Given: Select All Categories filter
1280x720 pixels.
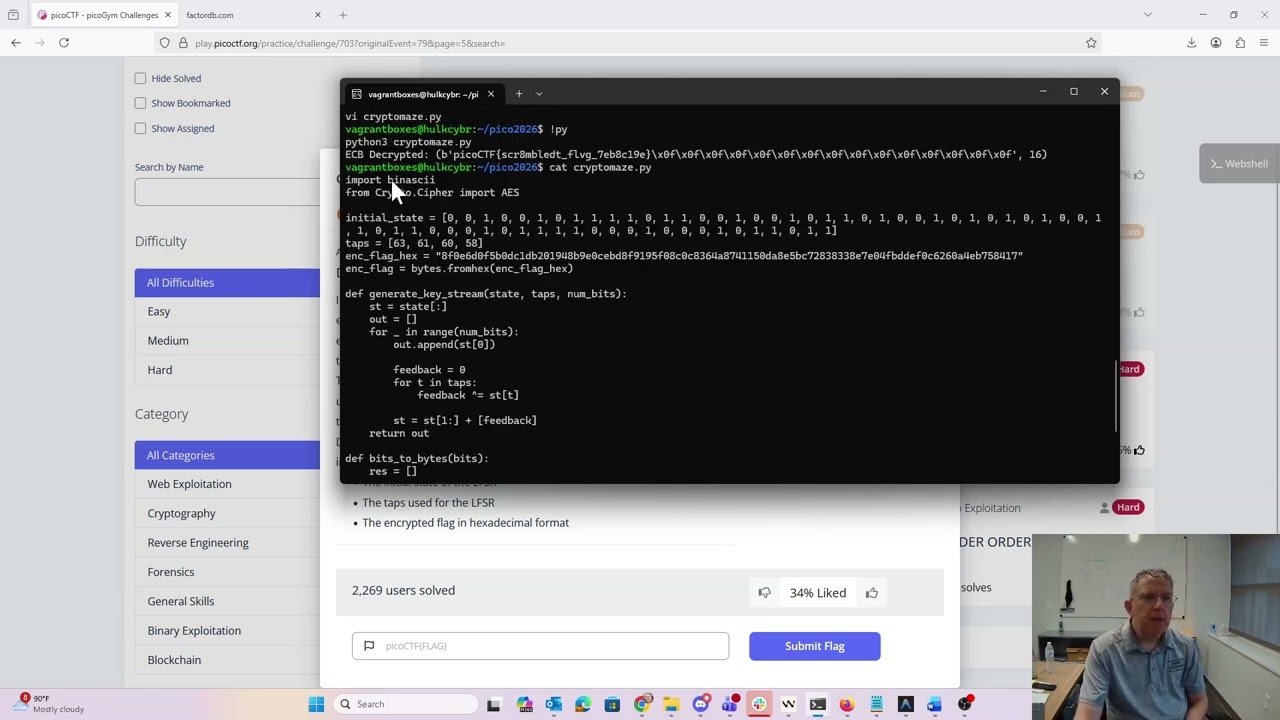Looking at the screenshot, I should pyautogui.click(x=227, y=455).
